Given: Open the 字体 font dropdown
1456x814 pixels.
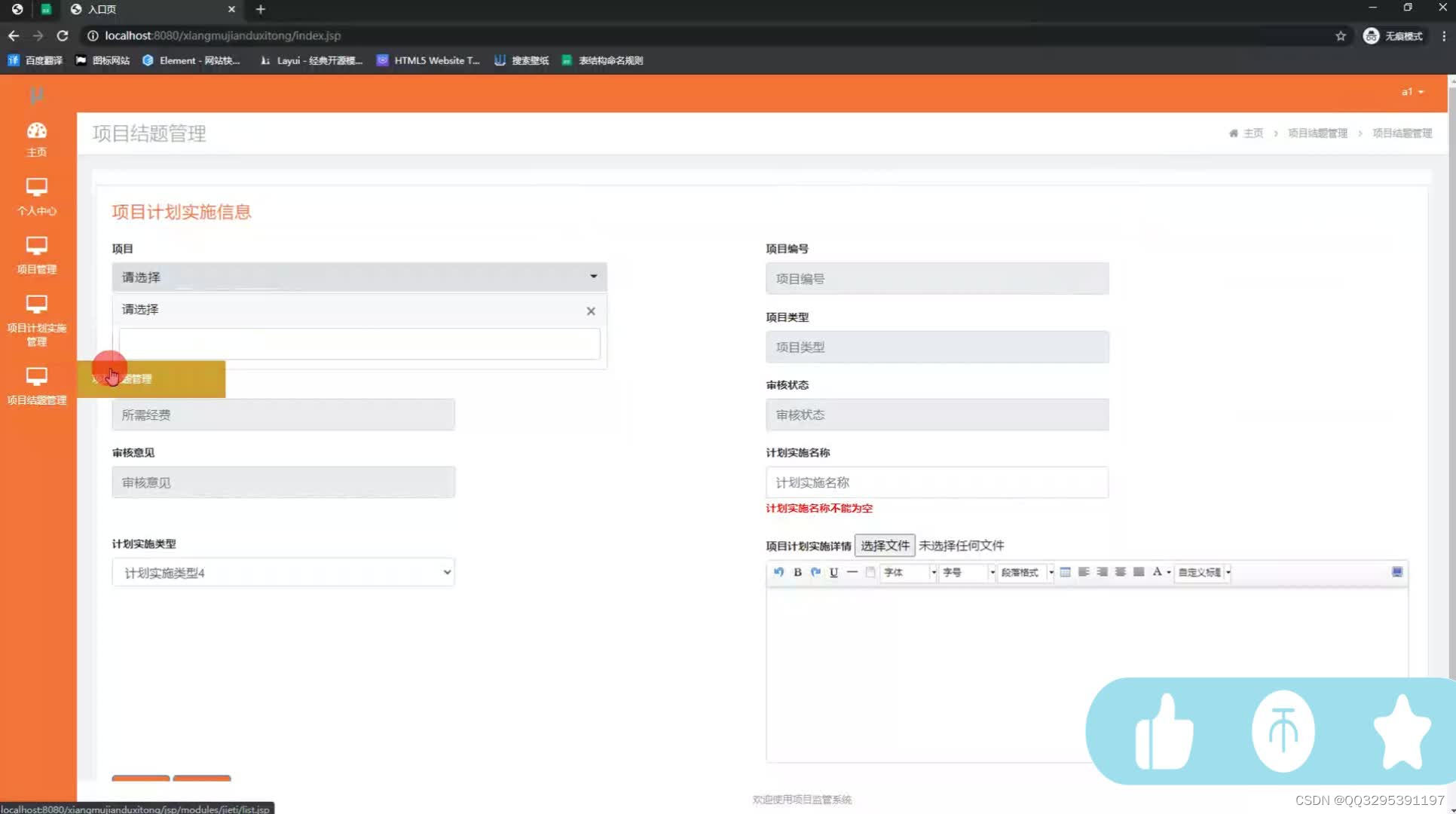Looking at the screenshot, I should [910, 572].
